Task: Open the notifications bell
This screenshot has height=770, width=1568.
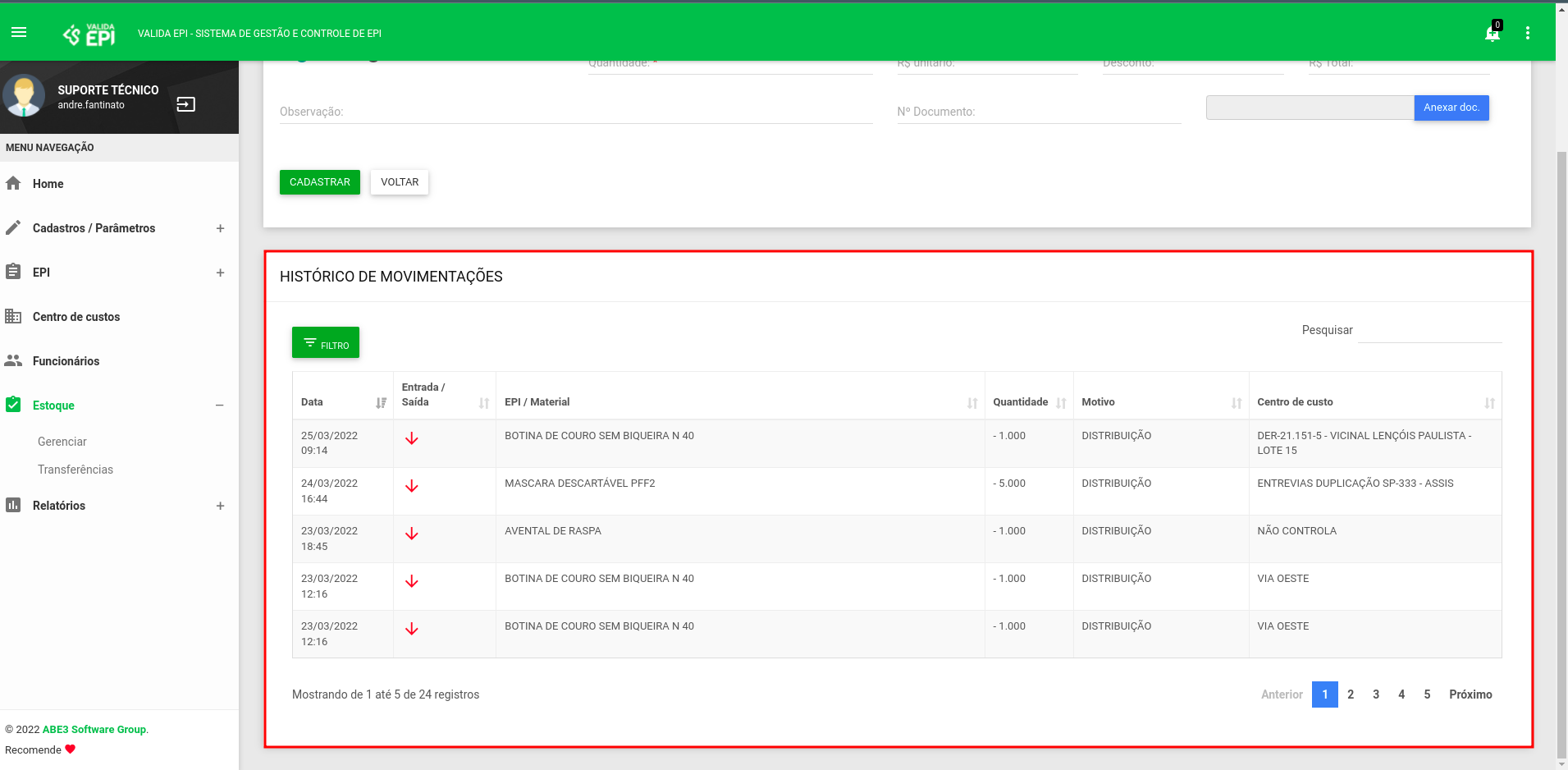Action: pyautogui.click(x=1493, y=33)
